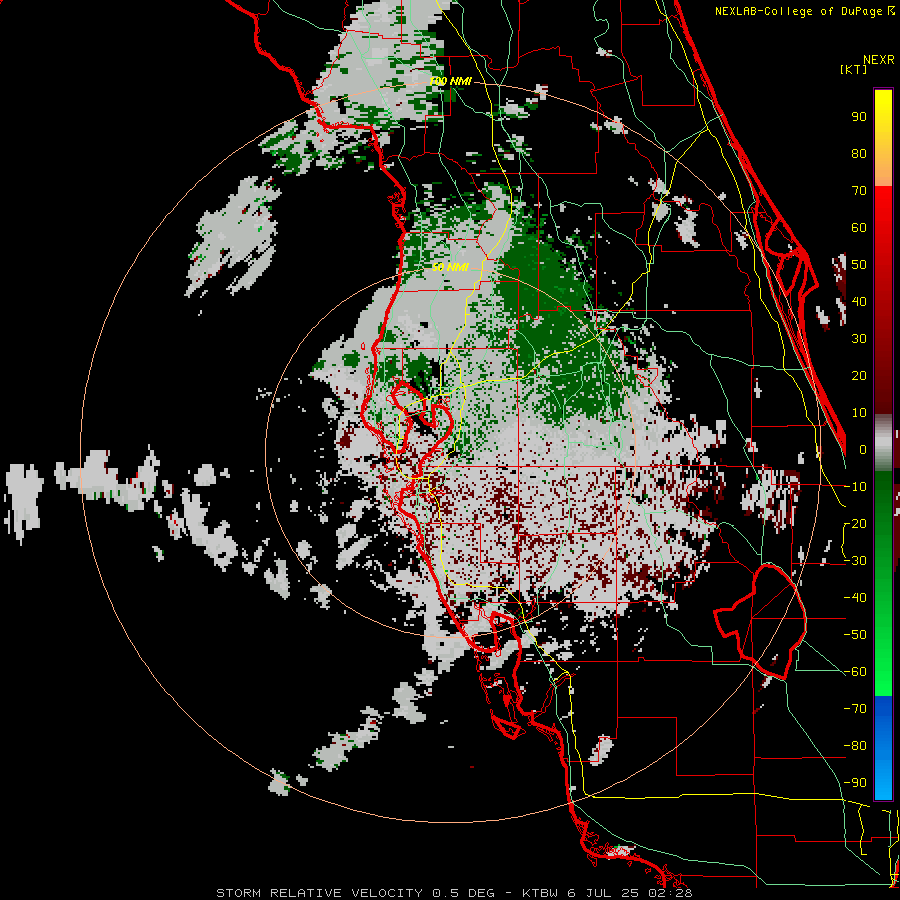
Task: Click the 70 value on the velocity scale
Action: point(859,191)
